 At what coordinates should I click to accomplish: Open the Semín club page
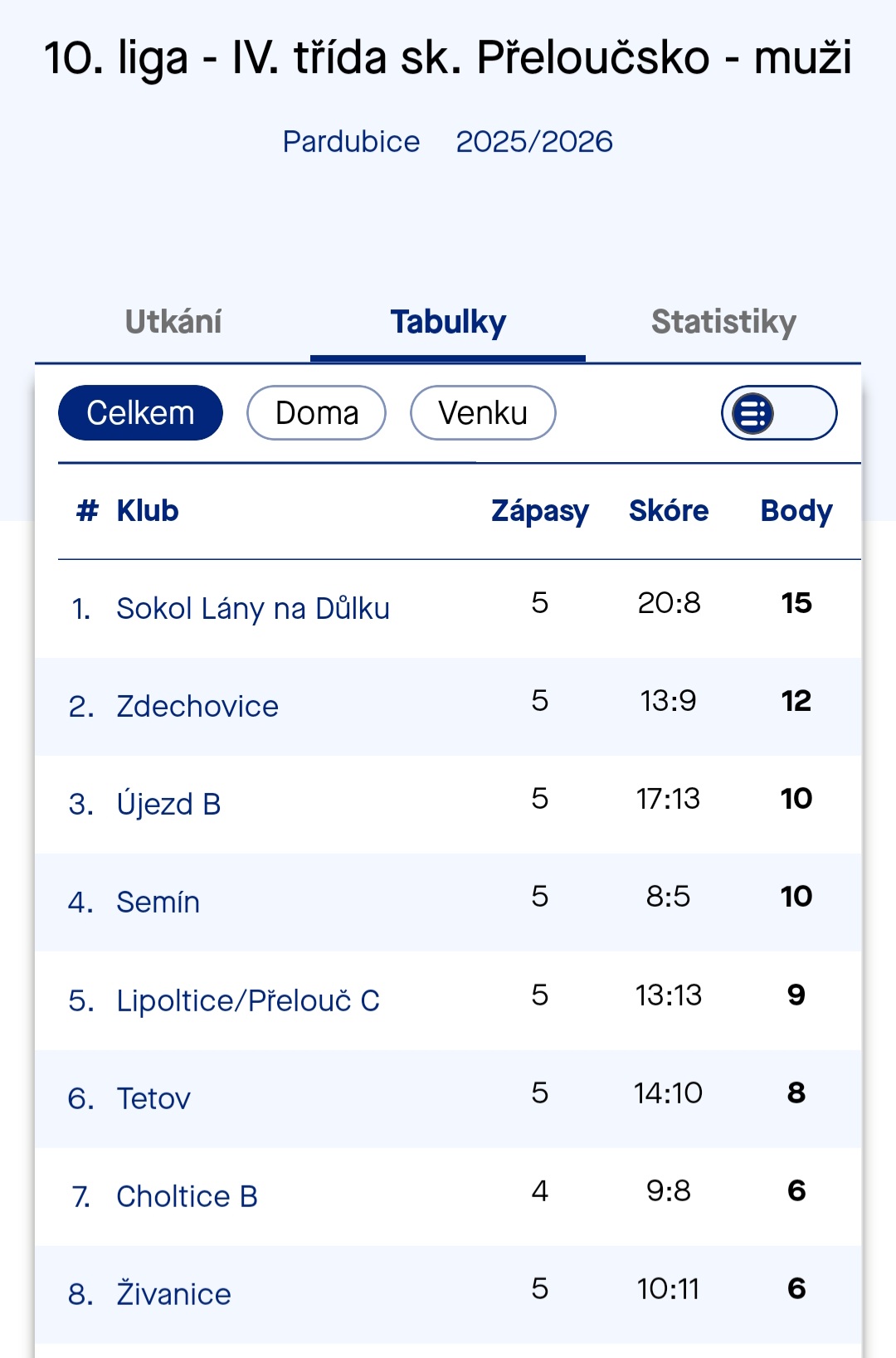tap(158, 903)
